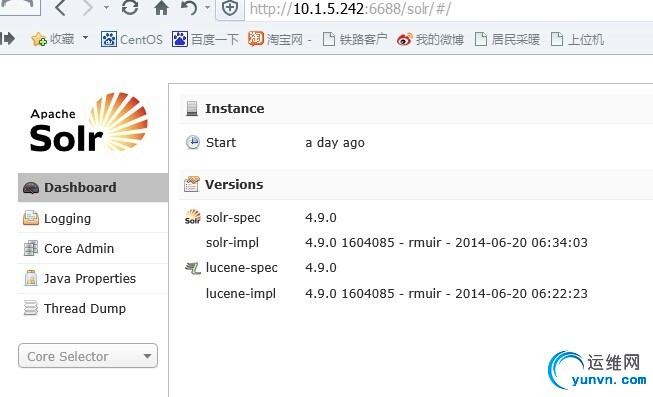This screenshot has height=397, width=653.
Task: Open dropdown arrow beside undo icon
Action: (x=207, y=7)
